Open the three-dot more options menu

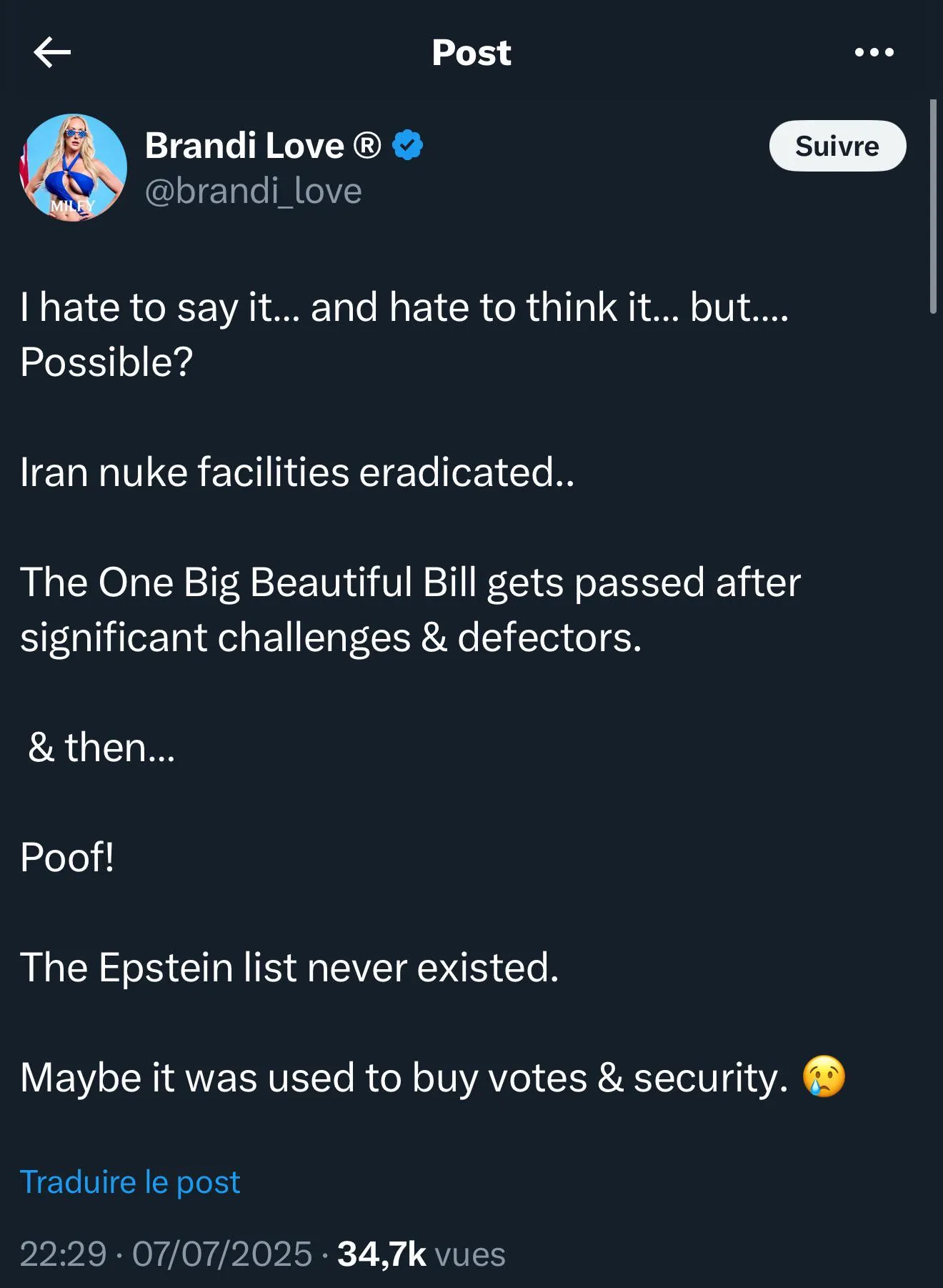[x=874, y=52]
